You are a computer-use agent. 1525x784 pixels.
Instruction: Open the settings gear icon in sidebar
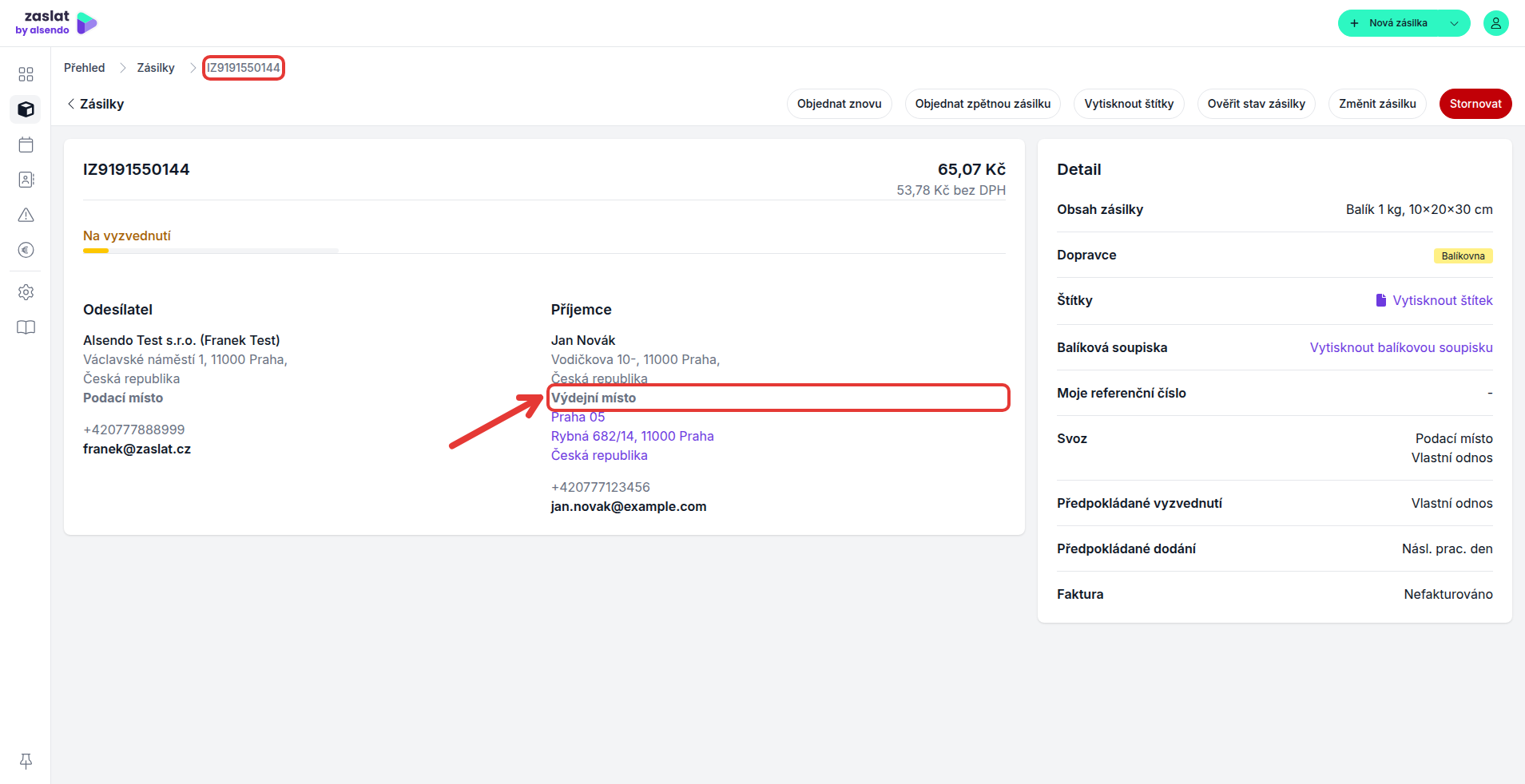tap(26, 292)
